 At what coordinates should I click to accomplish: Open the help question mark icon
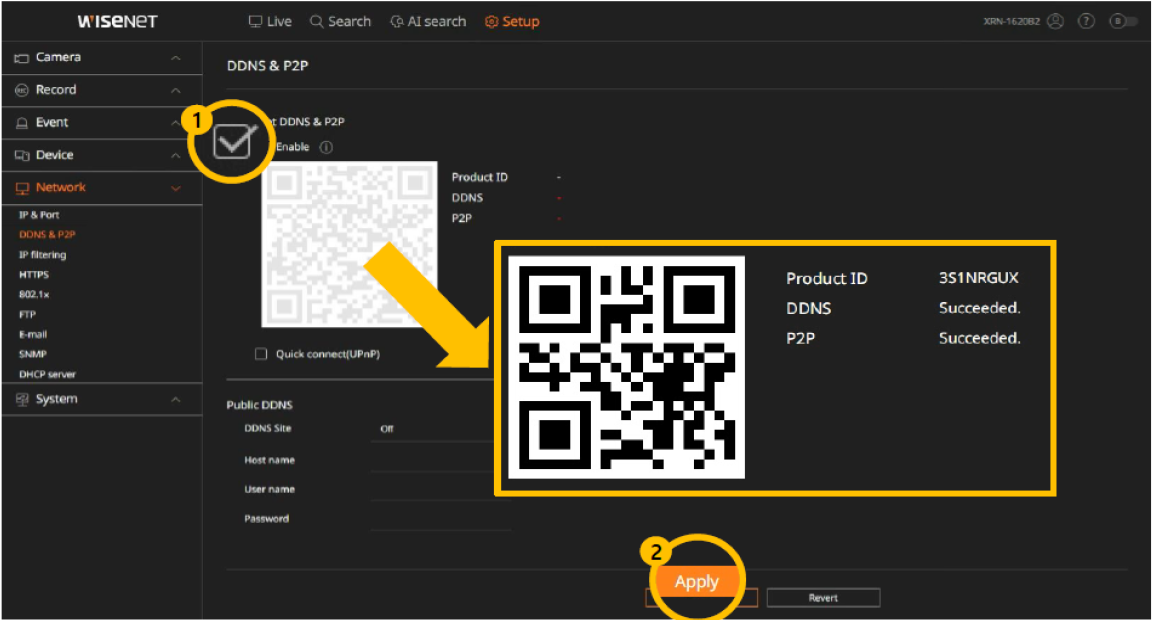click(1086, 22)
